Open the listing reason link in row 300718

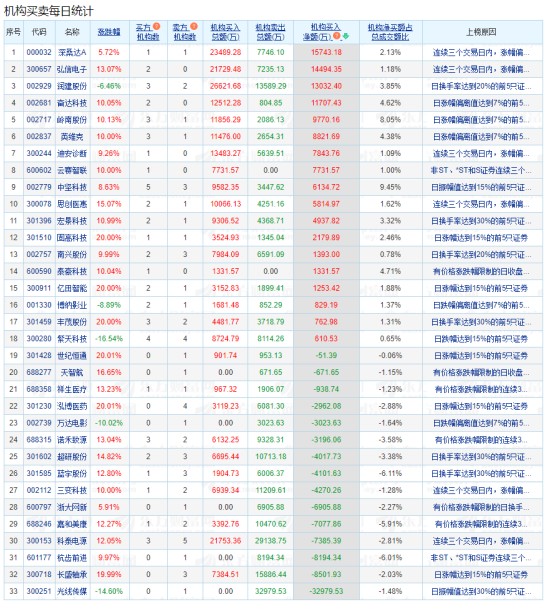481,574
